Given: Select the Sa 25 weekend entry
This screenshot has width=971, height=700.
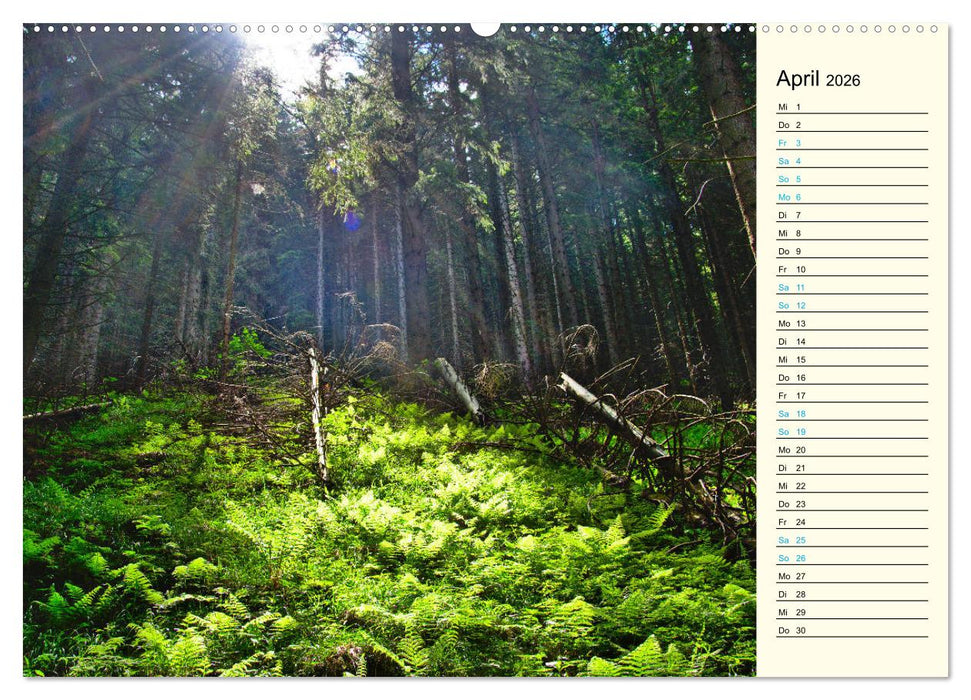Looking at the screenshot, I should pos(790,540).
